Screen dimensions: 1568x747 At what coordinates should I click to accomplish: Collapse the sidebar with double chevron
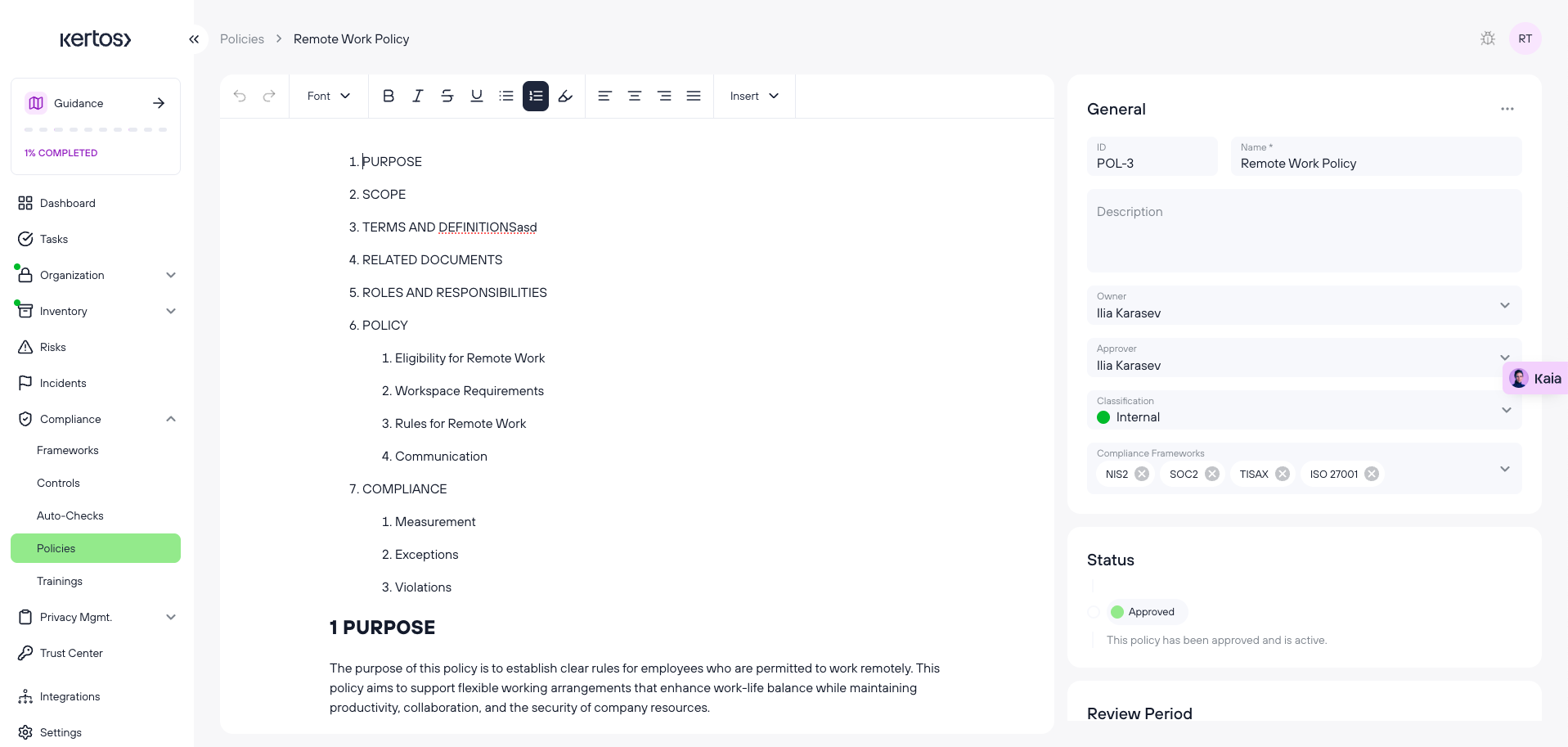pos(194,39)
